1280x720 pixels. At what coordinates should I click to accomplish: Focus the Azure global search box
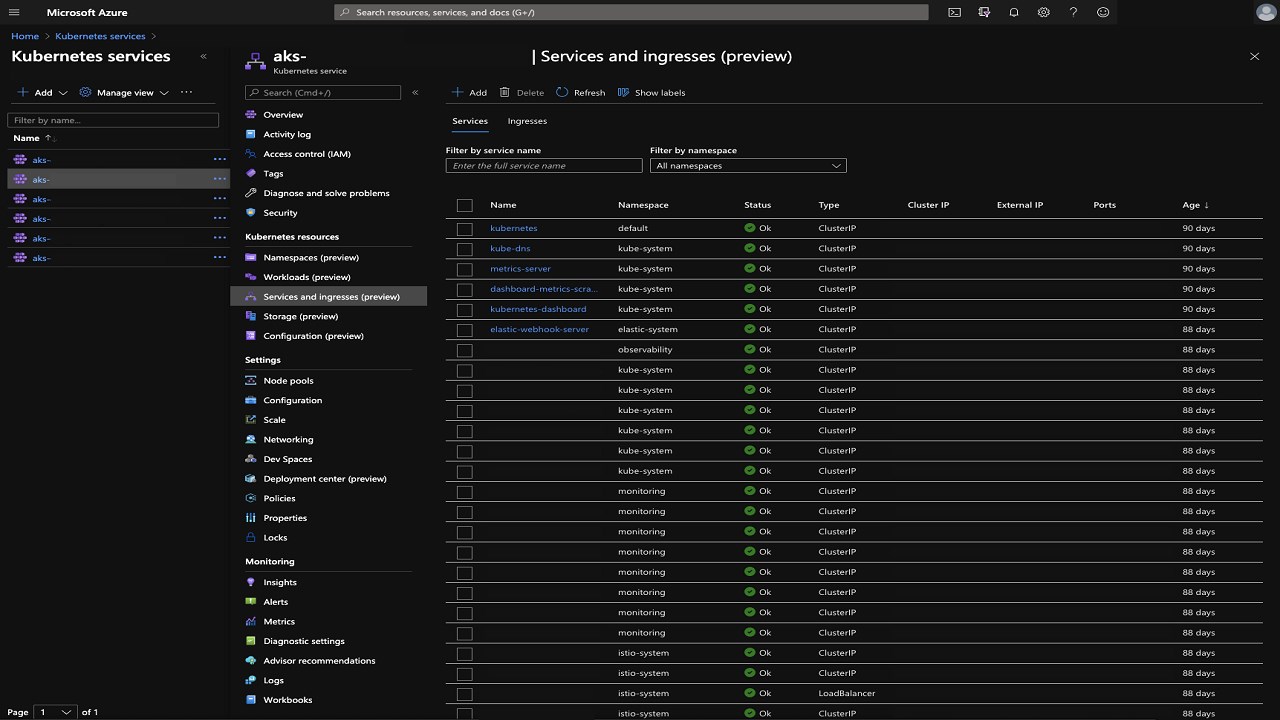631,12
